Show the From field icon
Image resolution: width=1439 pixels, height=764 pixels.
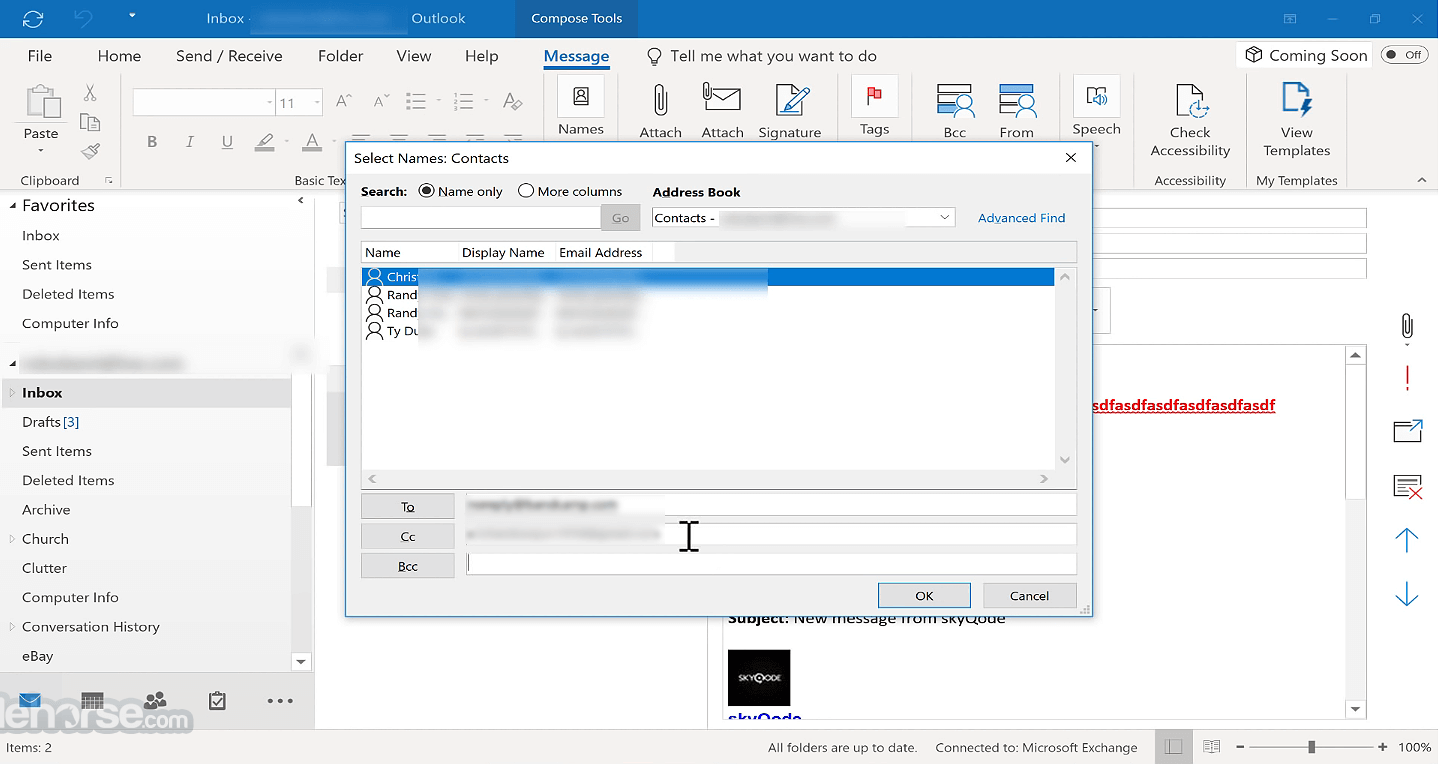(x=1017, y=101)
